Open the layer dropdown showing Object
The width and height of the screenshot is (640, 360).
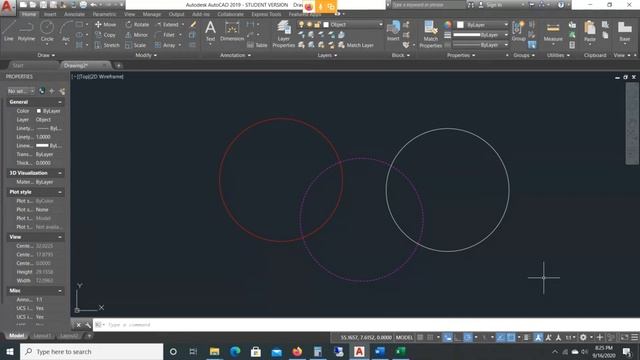point(352,24)
